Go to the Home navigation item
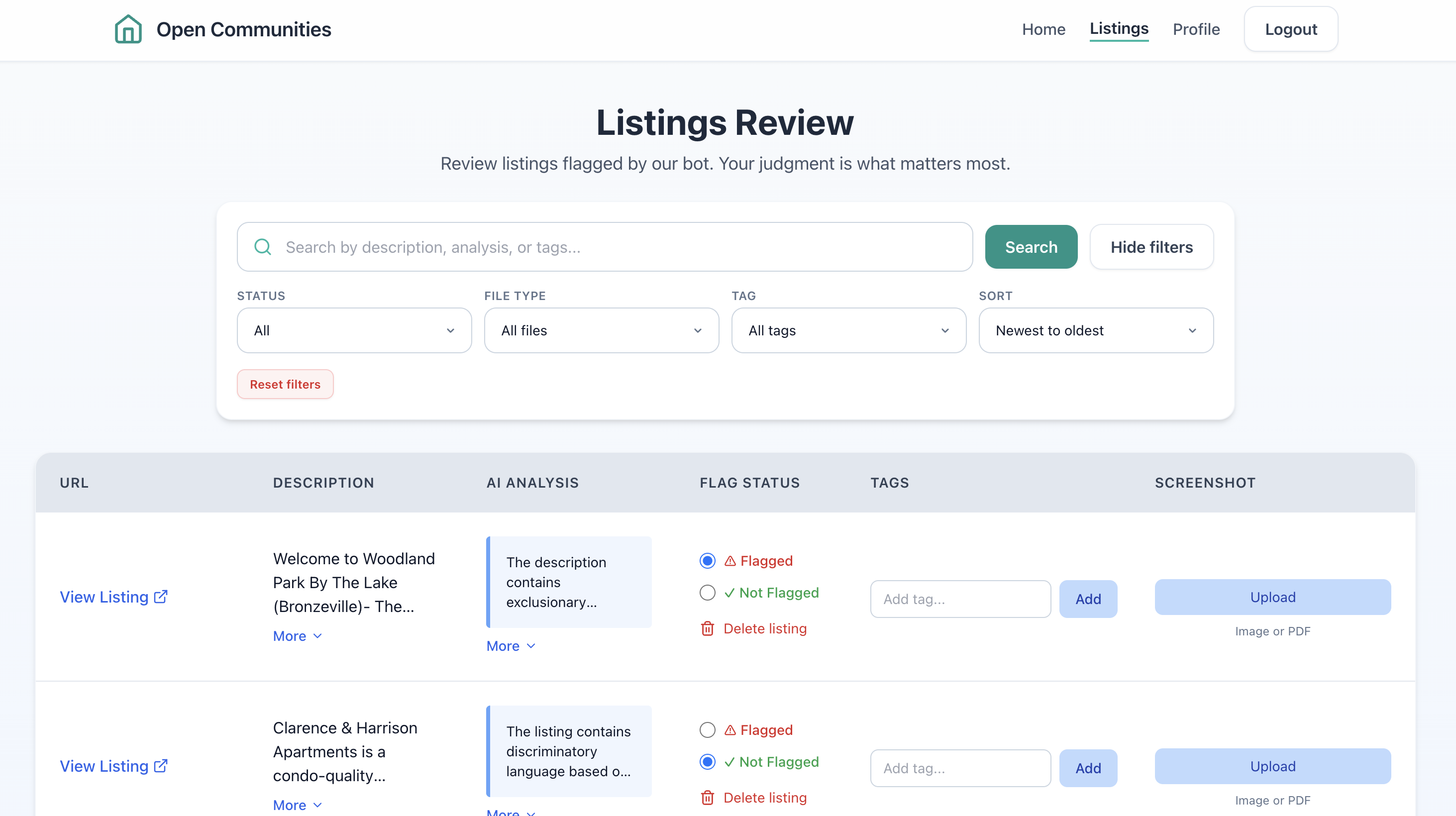The image size is (1456, 816). click(x=1043, y=29)
